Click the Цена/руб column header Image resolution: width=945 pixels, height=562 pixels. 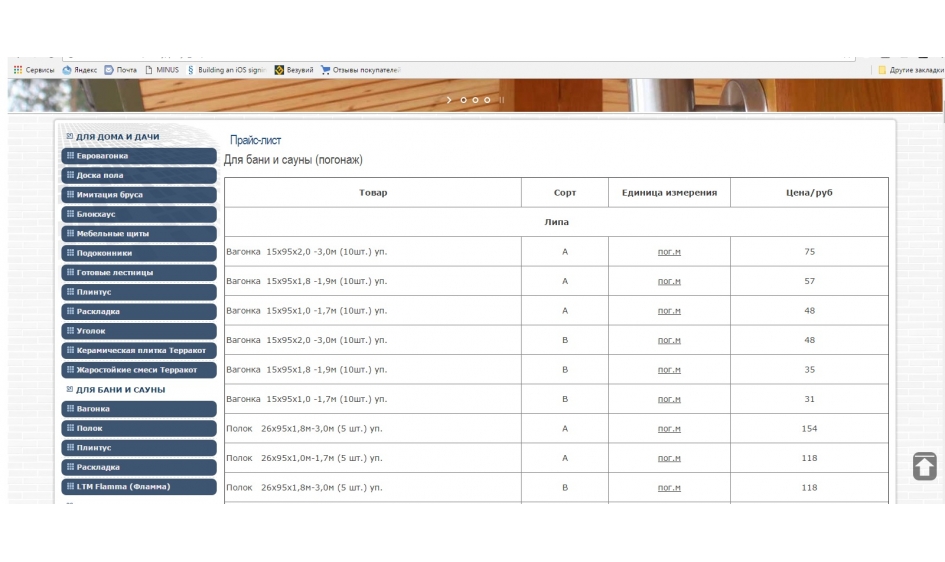pos(809,193)
